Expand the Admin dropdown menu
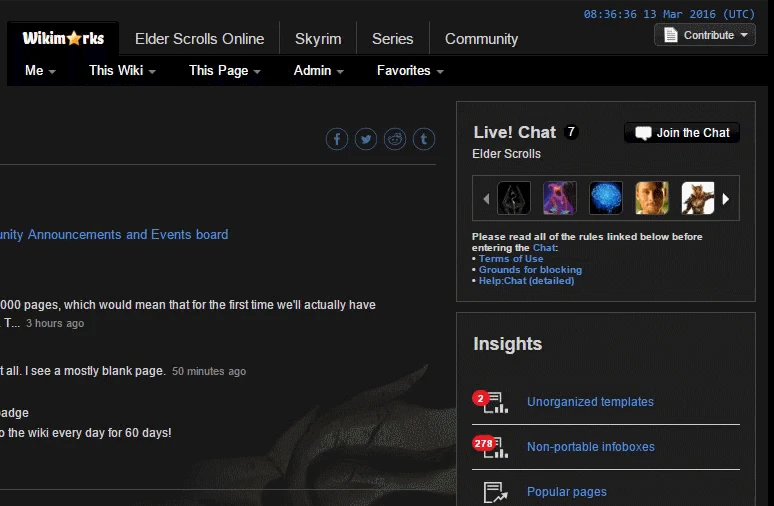This screenshot has width=774, height=506. [x=318, y=71]
